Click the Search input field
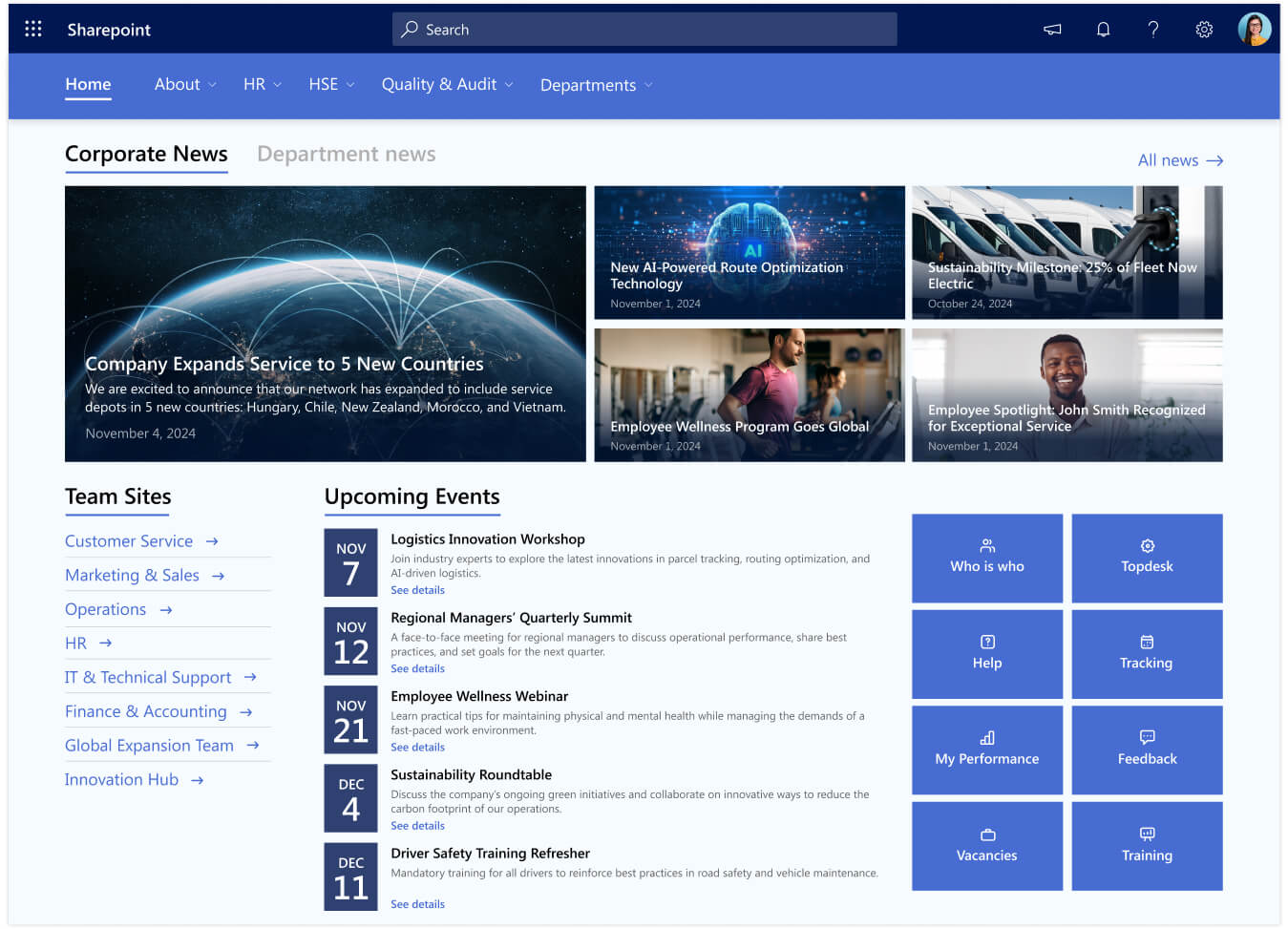The height and width of the screenshot is (929, 1288). 644,29
